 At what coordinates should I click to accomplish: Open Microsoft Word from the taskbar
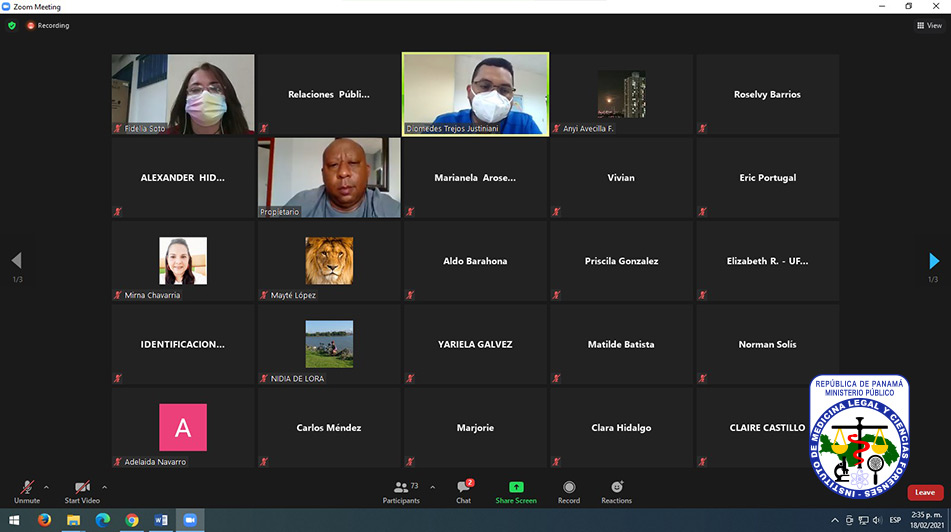point(161,520)
